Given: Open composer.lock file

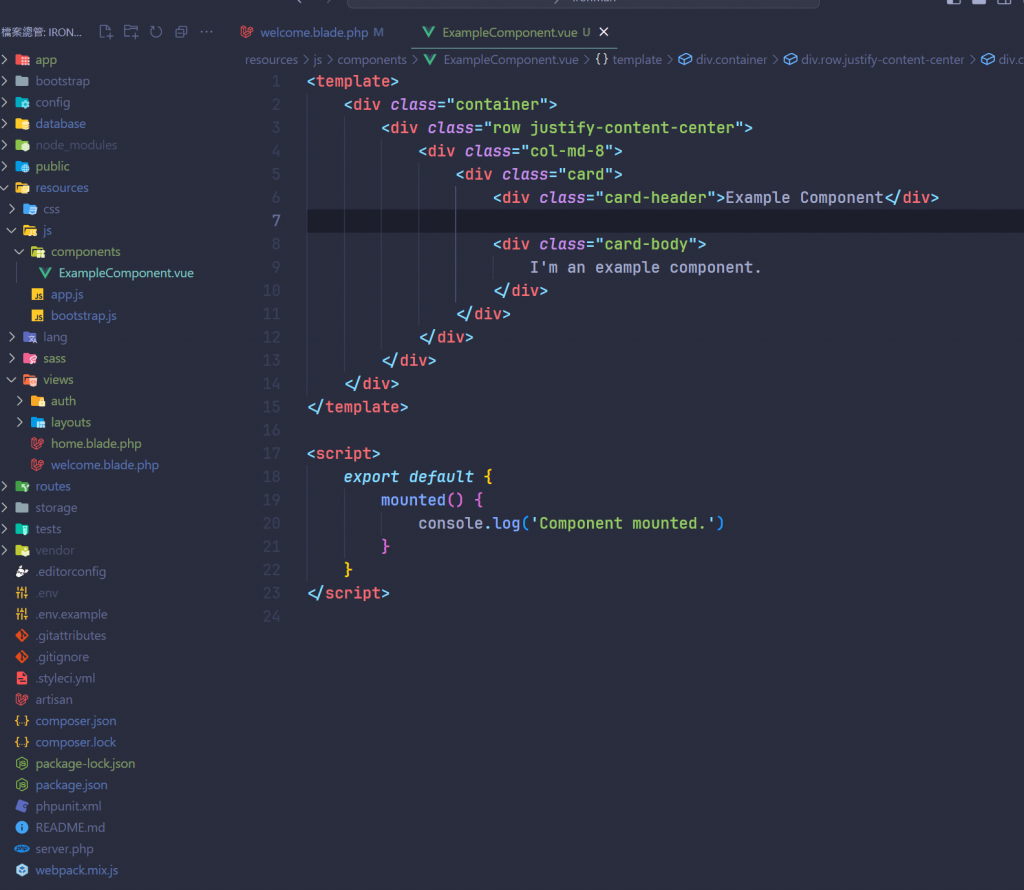Looking at the screenshot, I should pyautogui.click(x=75, y=742).
